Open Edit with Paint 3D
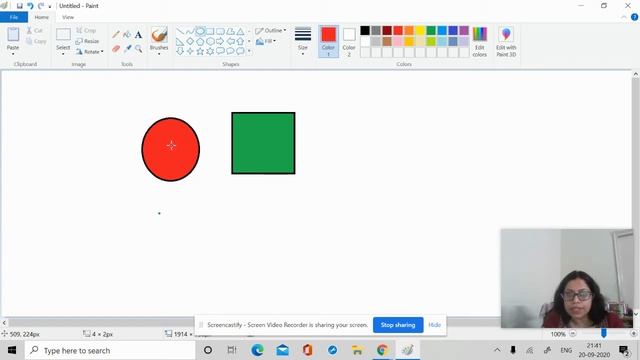 coord(506,42)
